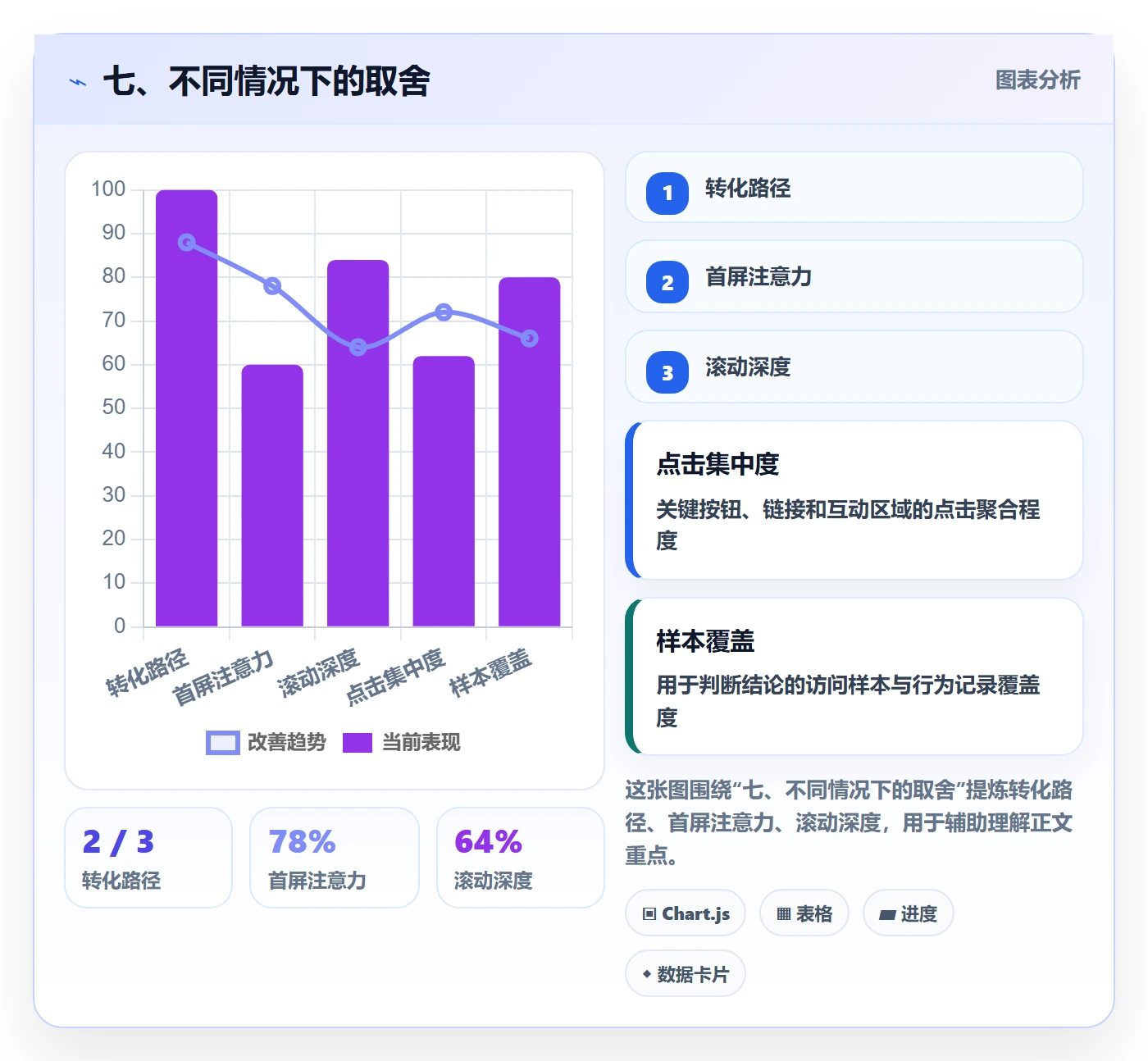Image resolution: width=1148 pixels, height=1061 pixels.
Task: Select the 78% 首屏注意力 stat card
Action: coord(335,858)
